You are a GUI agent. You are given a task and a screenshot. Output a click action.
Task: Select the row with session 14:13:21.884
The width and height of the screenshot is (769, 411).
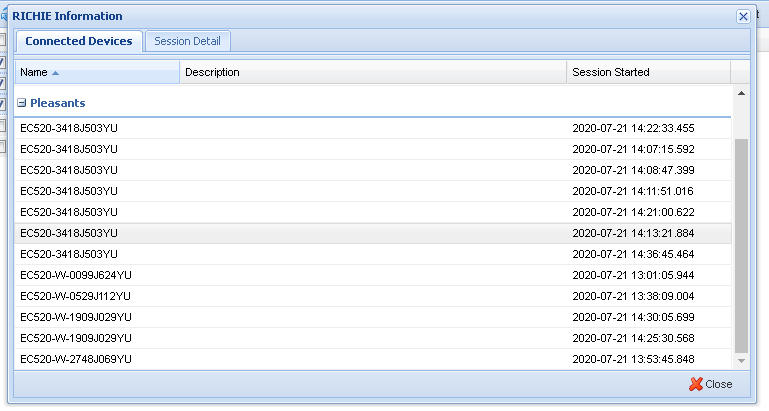(x=632, y=233)
